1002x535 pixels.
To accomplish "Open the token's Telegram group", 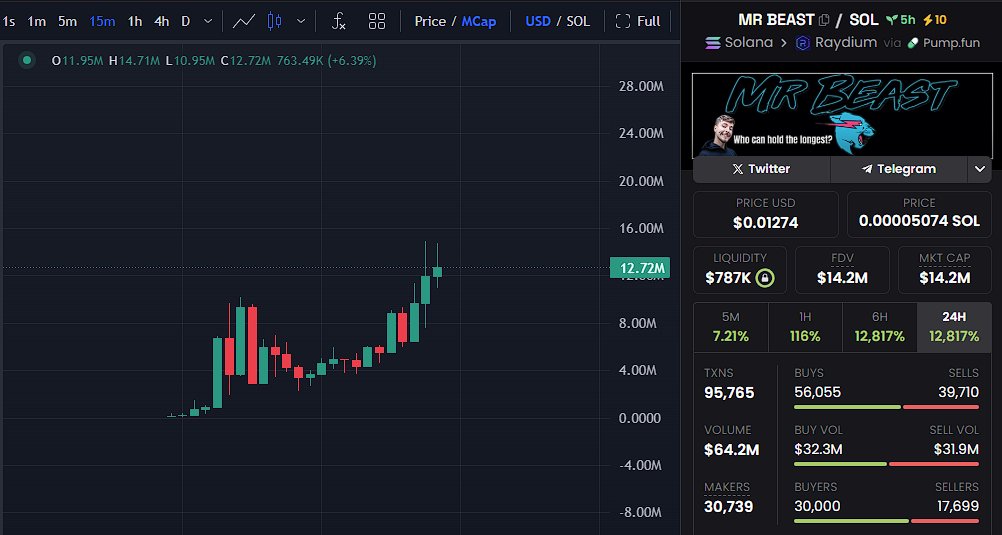I will click(898, 169).
